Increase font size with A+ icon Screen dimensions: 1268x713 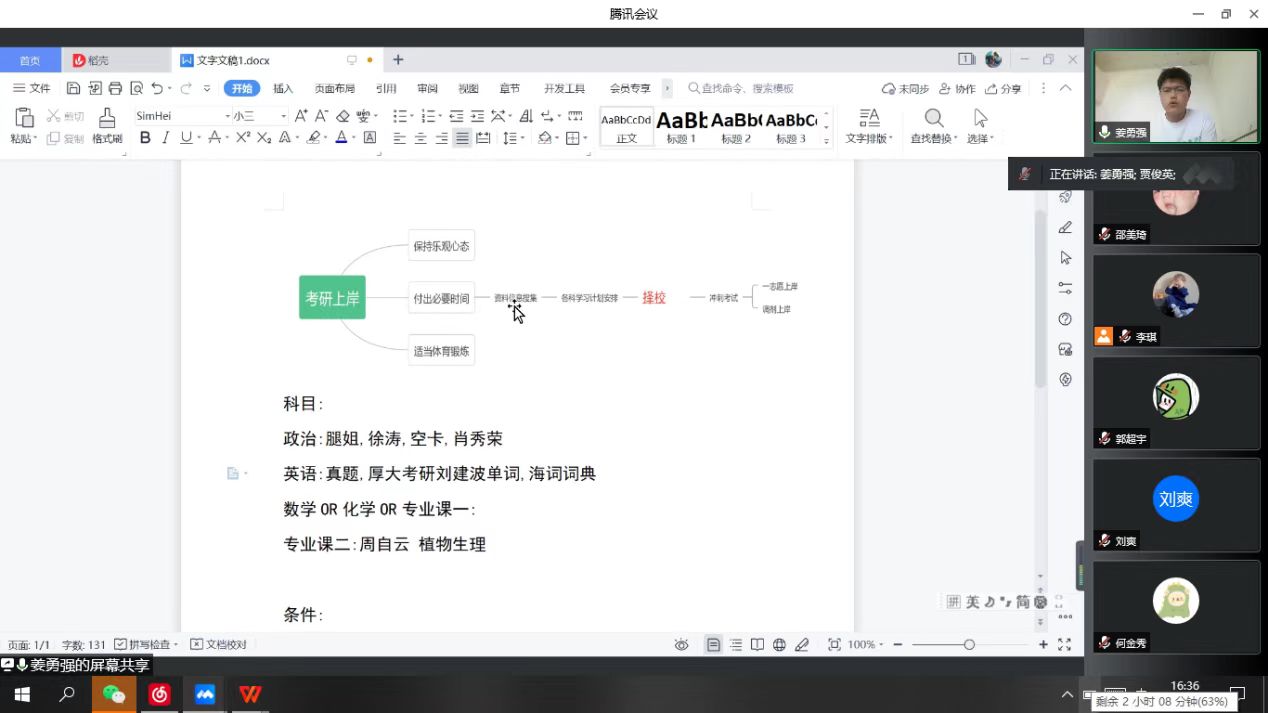pos(300,116)
